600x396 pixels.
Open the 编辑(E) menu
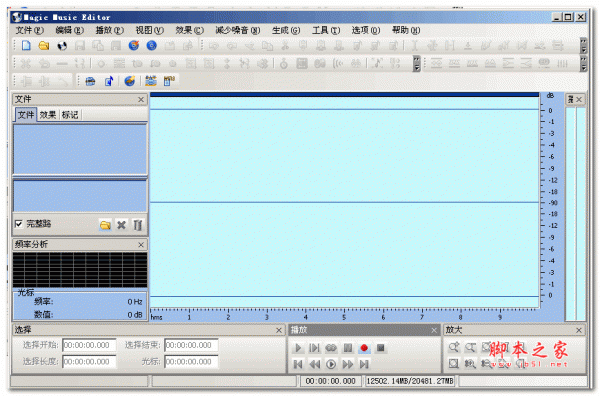coord(69,30)
